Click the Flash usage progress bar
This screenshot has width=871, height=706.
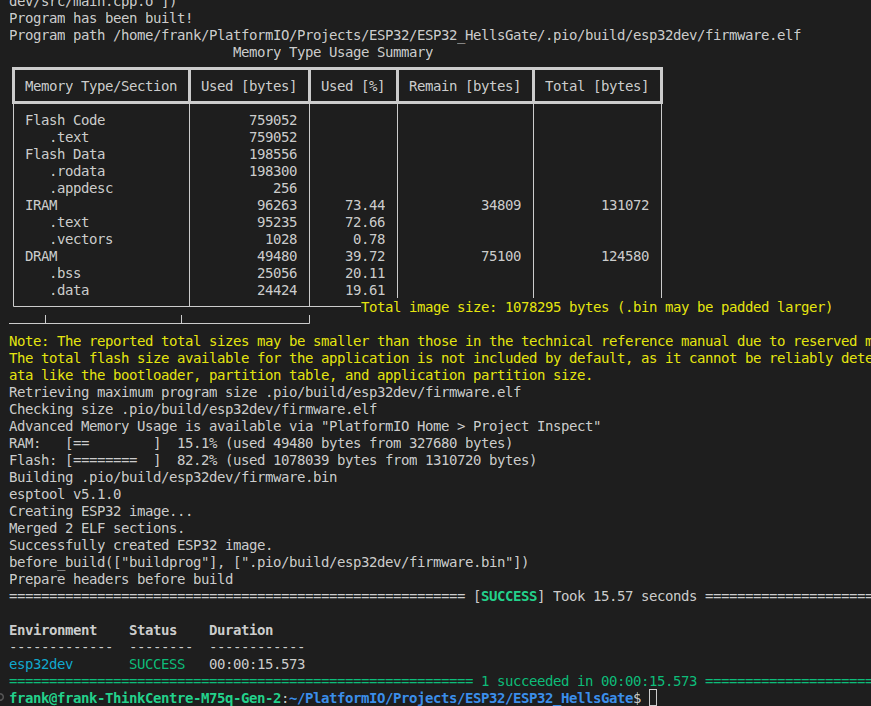click(x=113, y=460)
